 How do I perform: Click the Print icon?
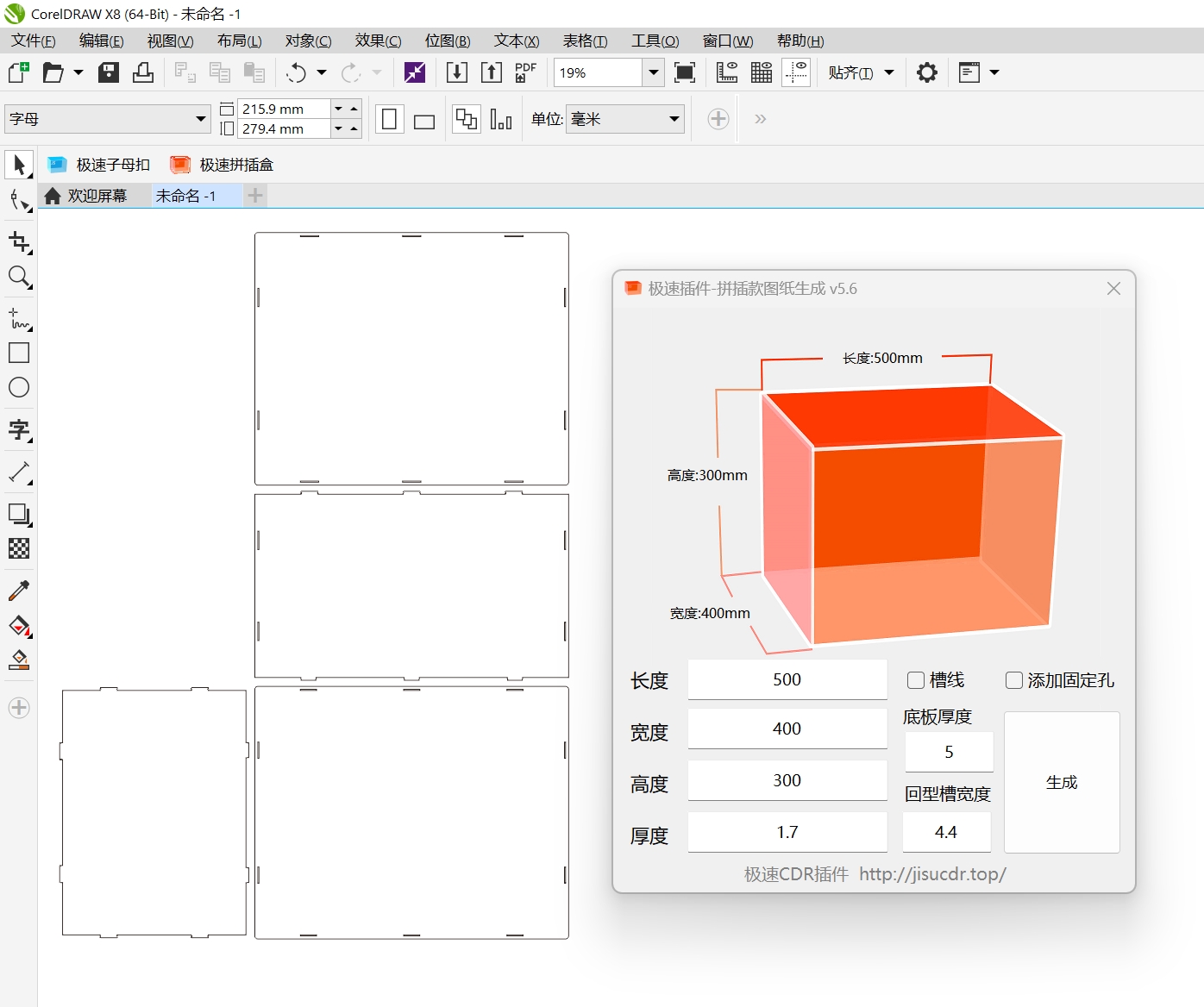(x=143, y=72)
